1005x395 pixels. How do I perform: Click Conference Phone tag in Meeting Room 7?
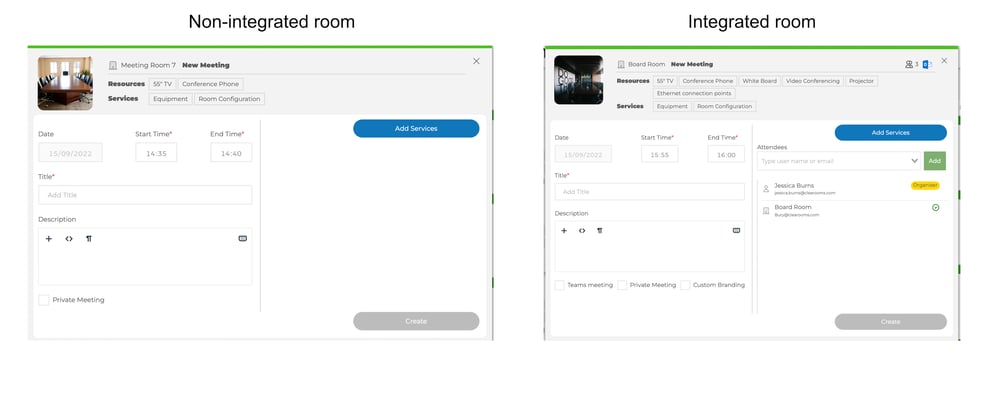(210, 84)
